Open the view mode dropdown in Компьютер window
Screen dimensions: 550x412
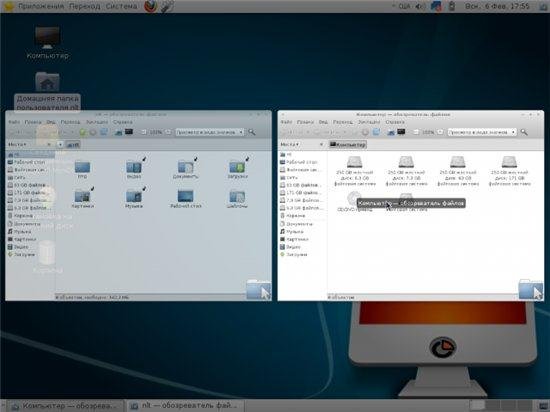[x=482, y=132]
